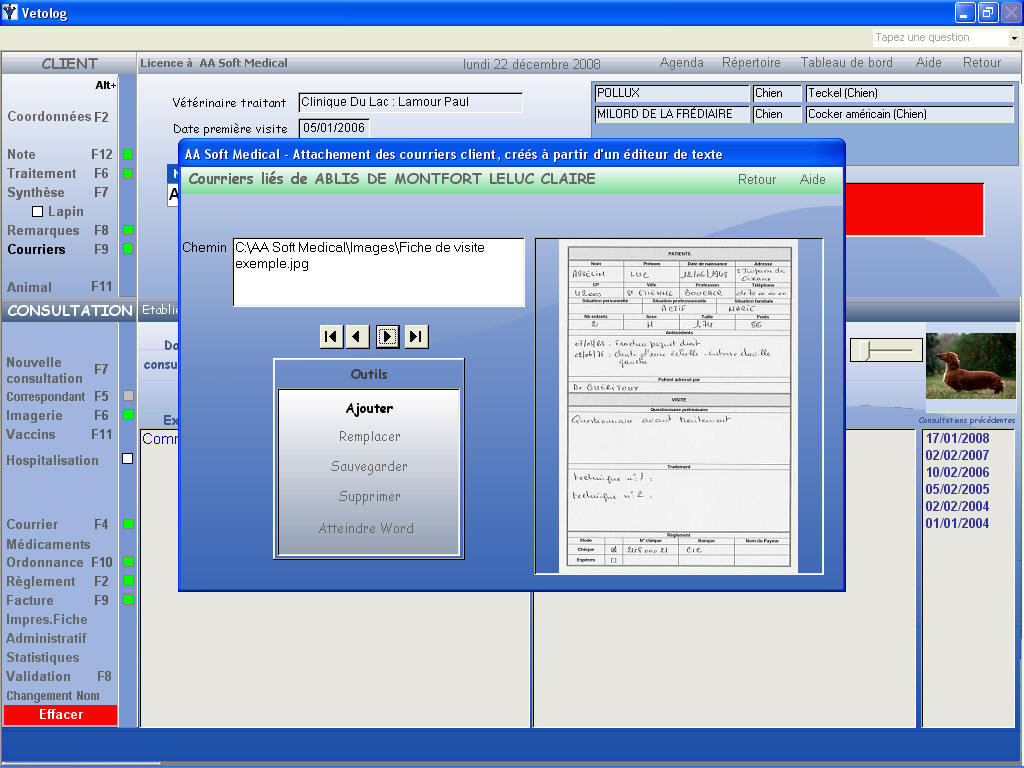Click the Date première visite field
The image size is (1024, 768).
(334, 128)
